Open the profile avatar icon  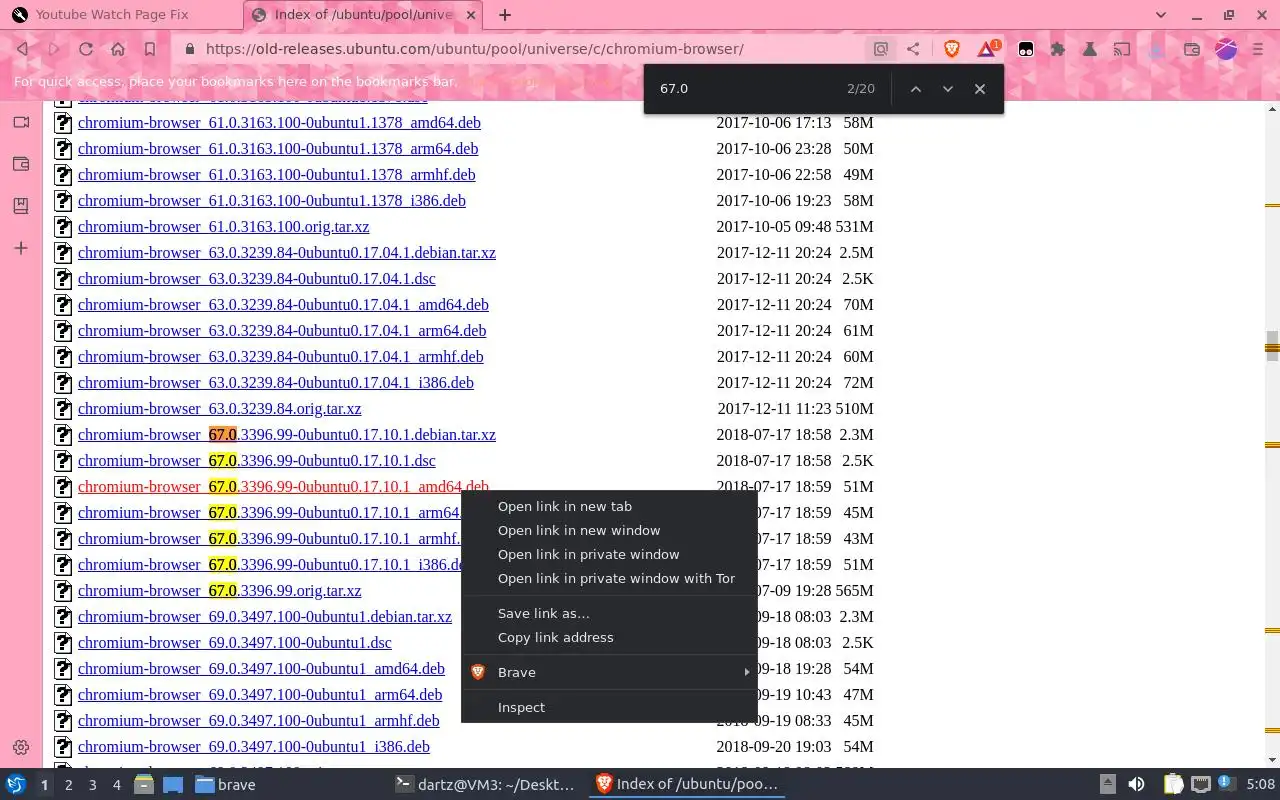(1226, 49)
